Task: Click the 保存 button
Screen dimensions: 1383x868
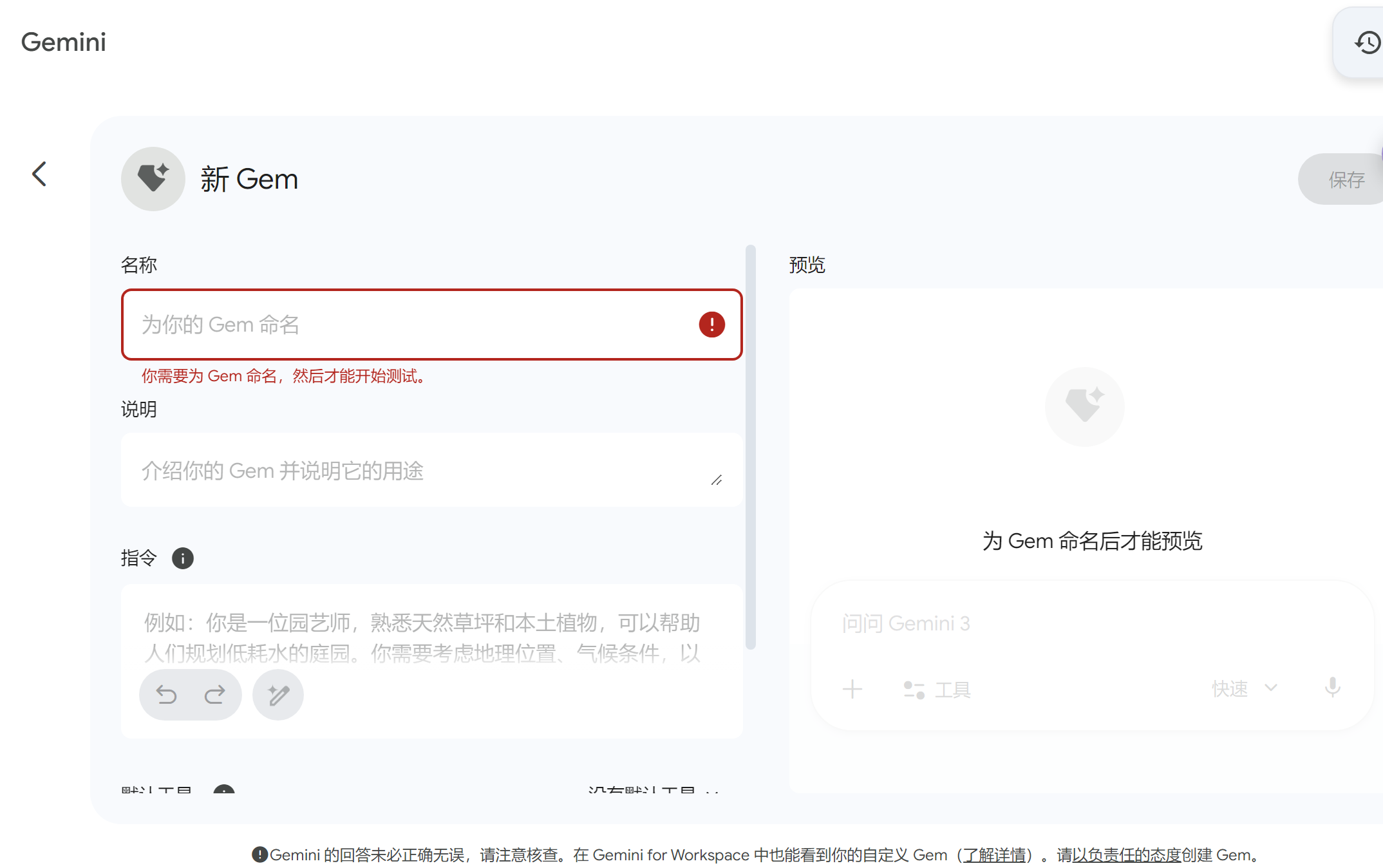Action: (x=1348, y=179)
